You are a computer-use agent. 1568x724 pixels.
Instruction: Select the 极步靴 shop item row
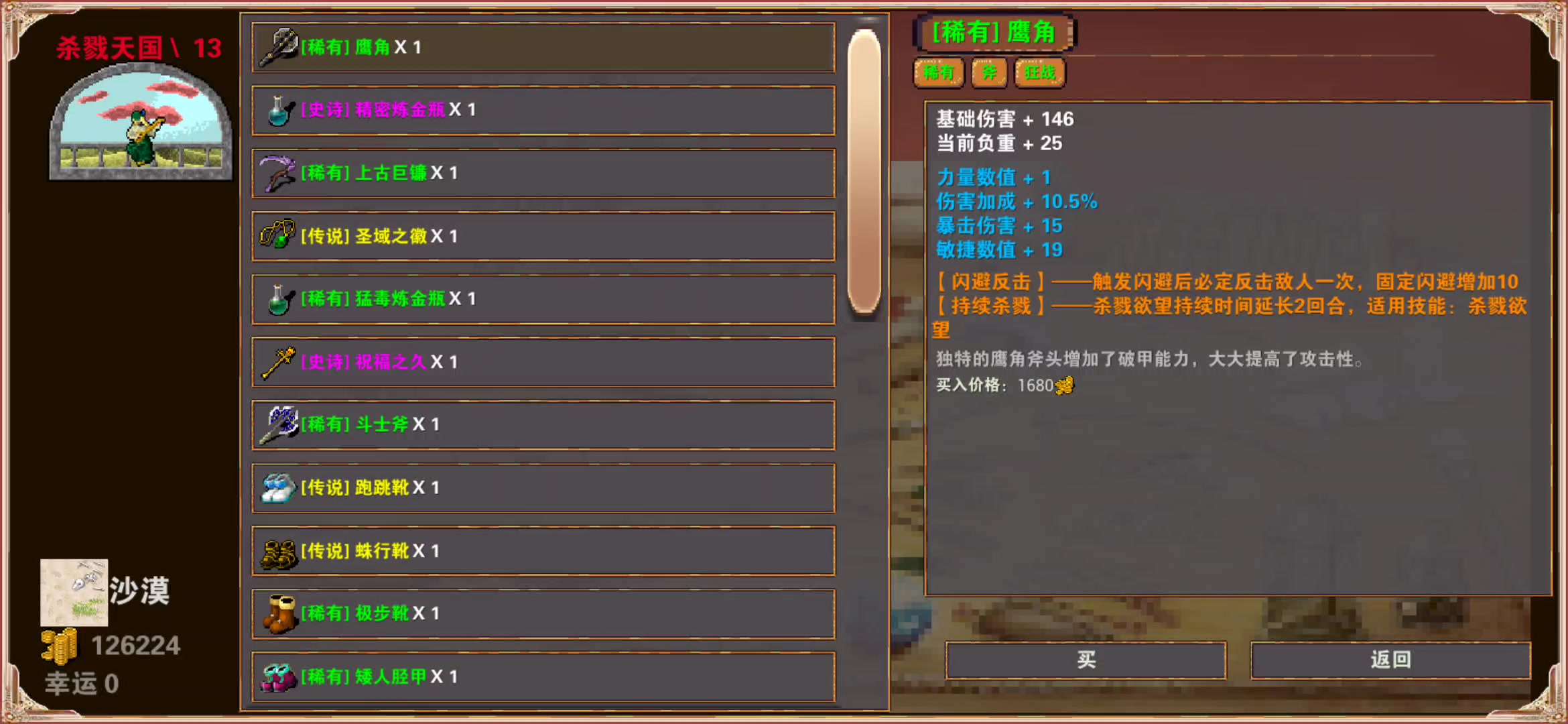pyautogui.click(x=543, y=613)
